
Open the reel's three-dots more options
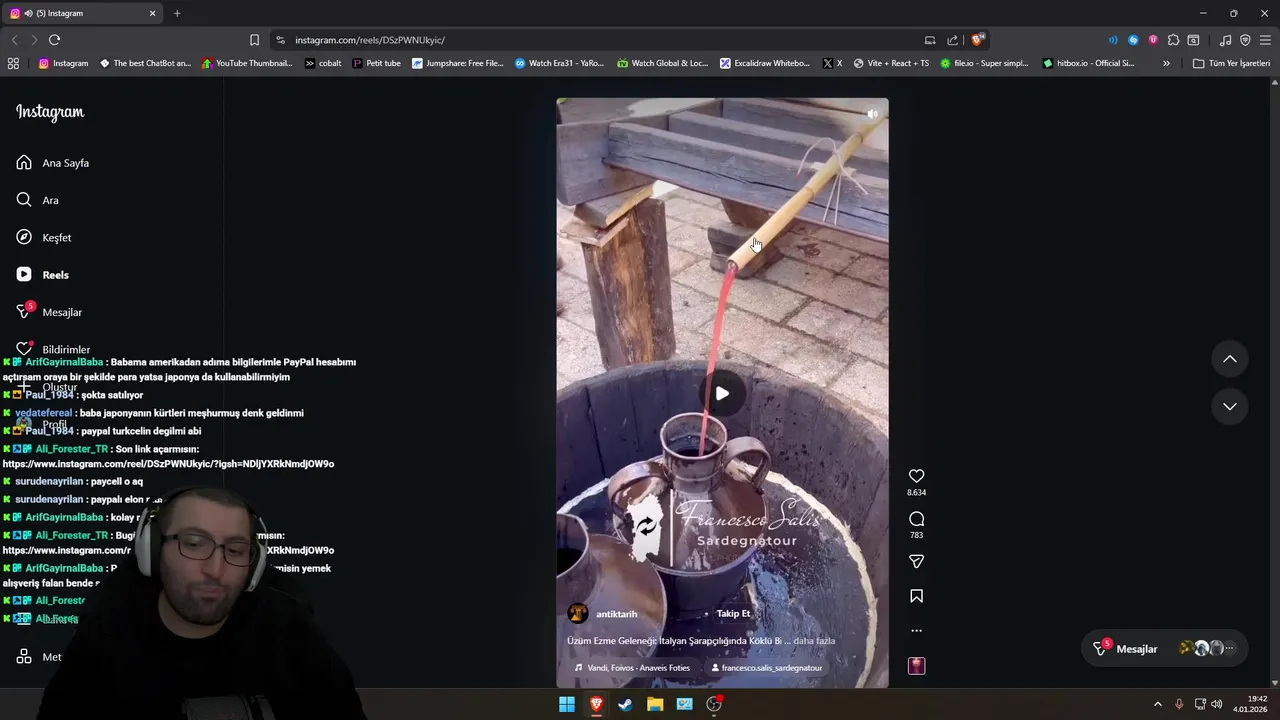916,631
